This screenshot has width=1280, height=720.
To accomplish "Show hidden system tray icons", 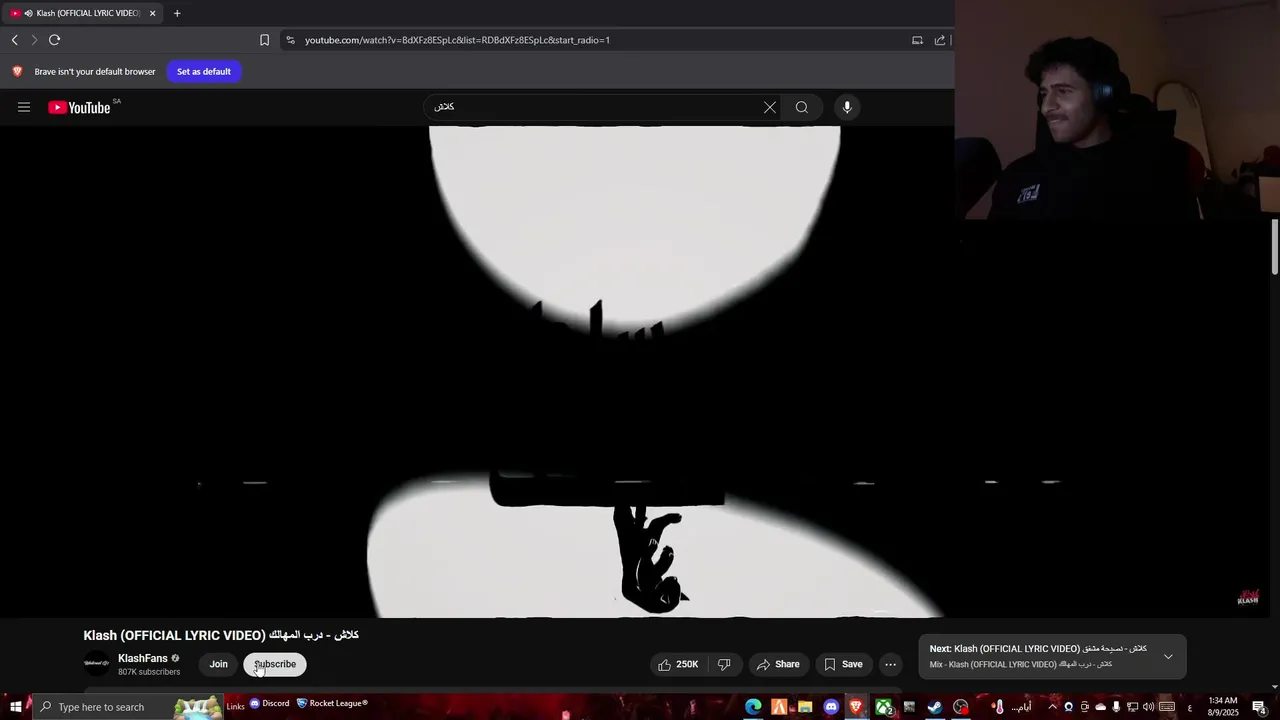I will pos(1052,707).
